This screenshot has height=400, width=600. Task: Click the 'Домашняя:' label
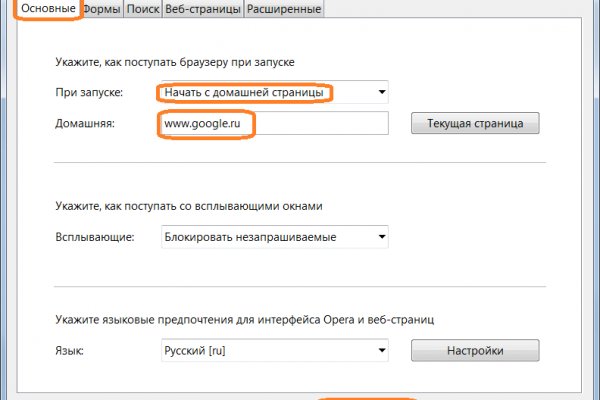pos(86,123)
